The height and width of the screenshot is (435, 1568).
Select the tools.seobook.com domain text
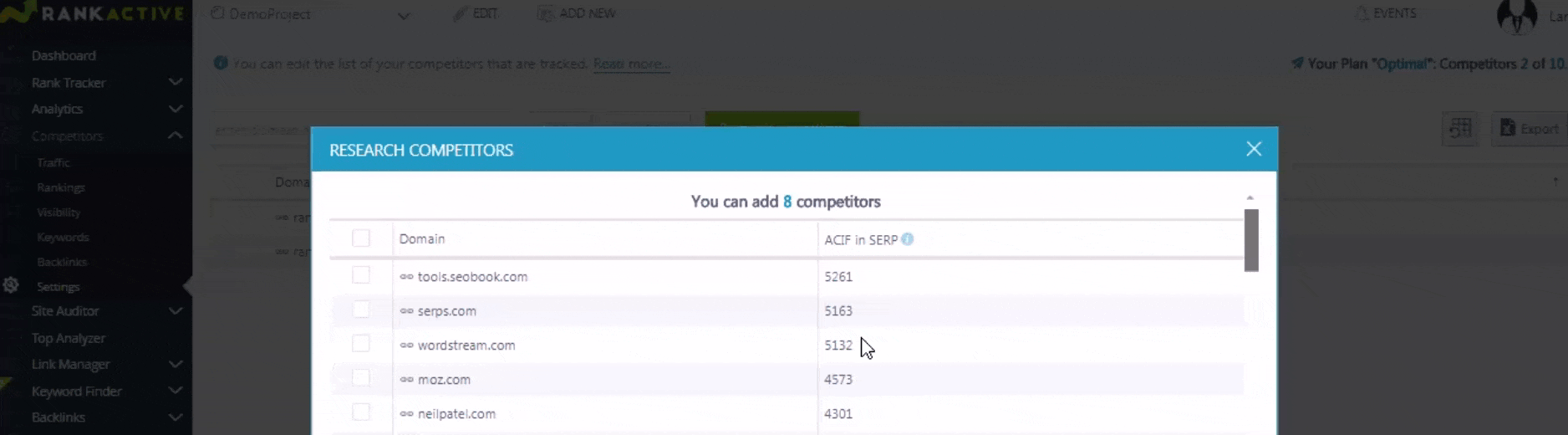tap(472, 277)
